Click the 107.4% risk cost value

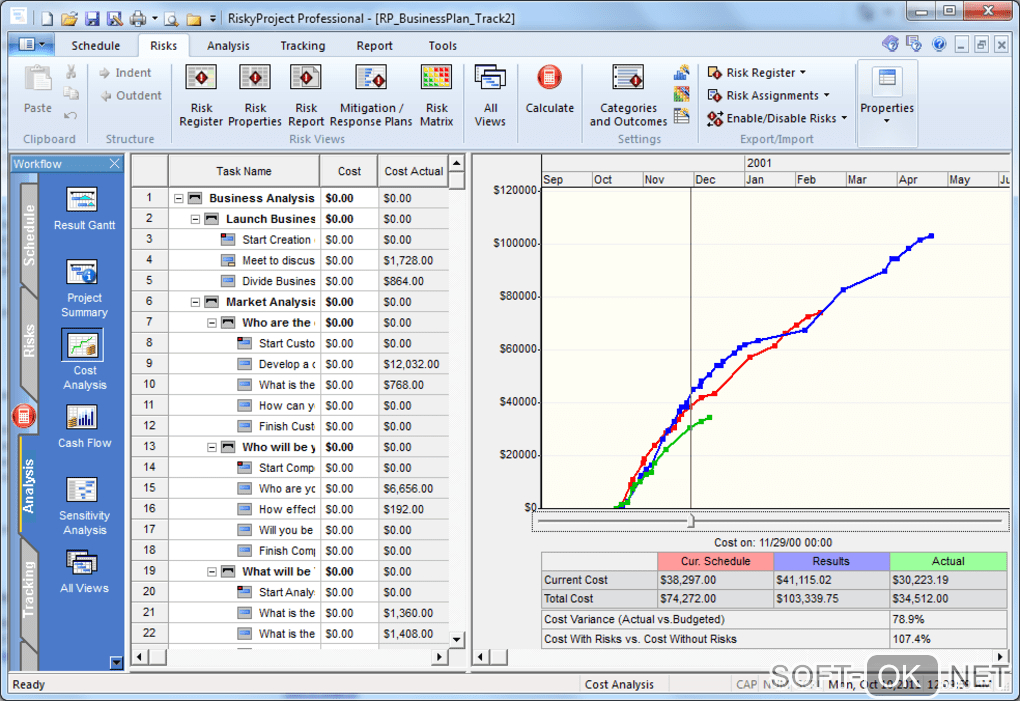point(948,639)
